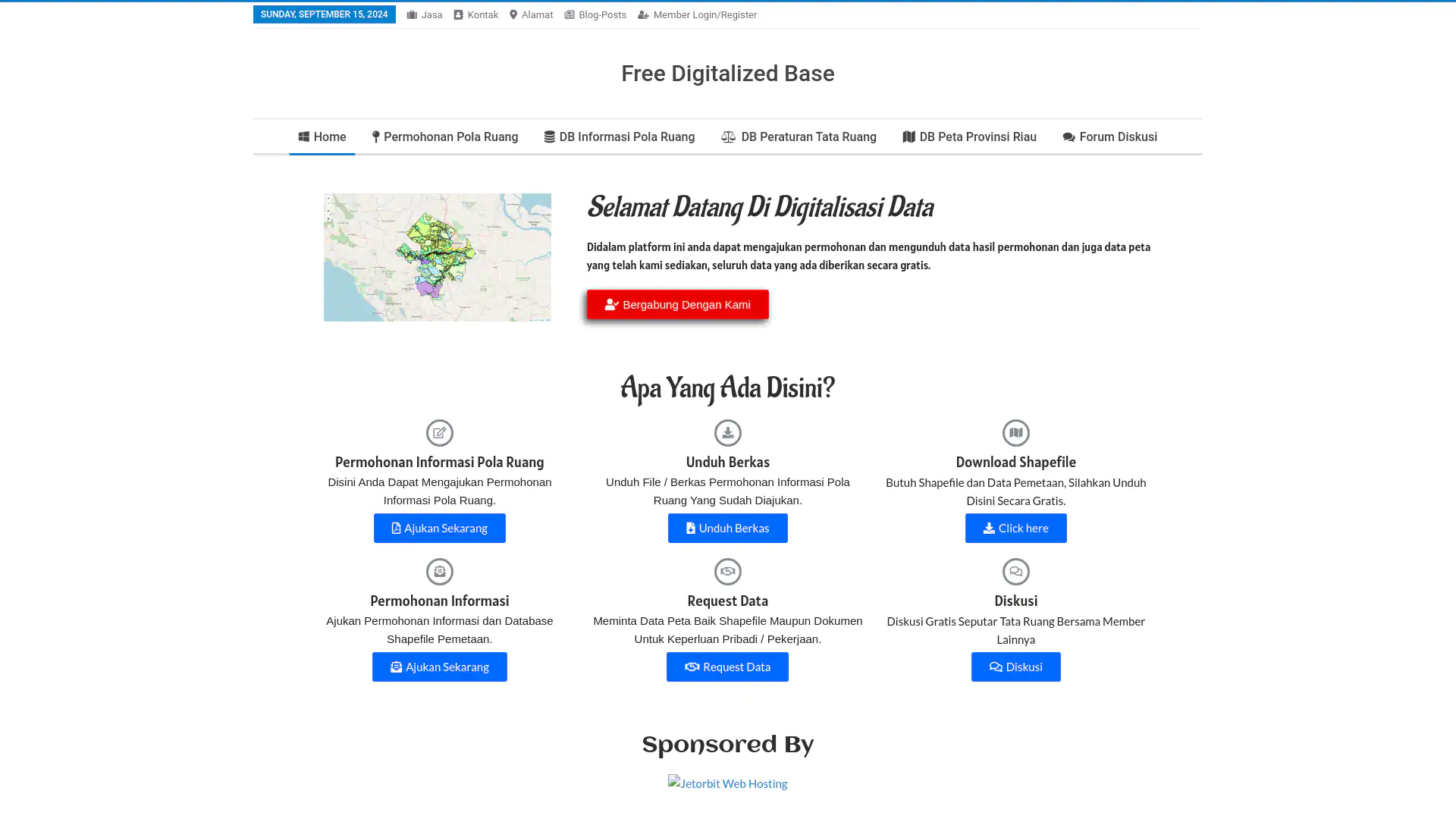Image resolution: width=1456 pixels, height=819 pixels.
Task: Open the Jasa briefcase link
Action: pyautogui.click(x=425, y=15)
